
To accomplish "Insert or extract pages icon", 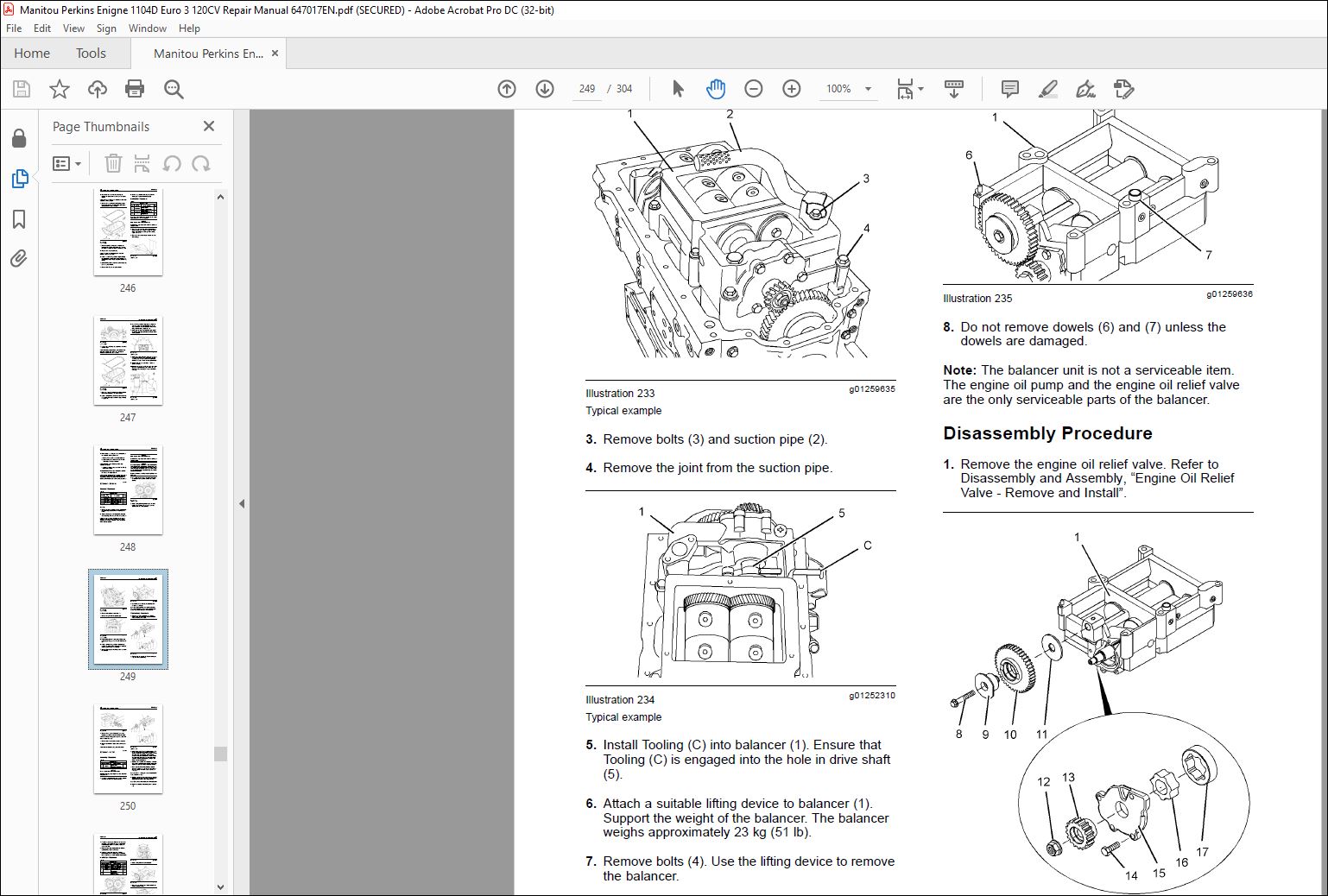I will (142, 163).
